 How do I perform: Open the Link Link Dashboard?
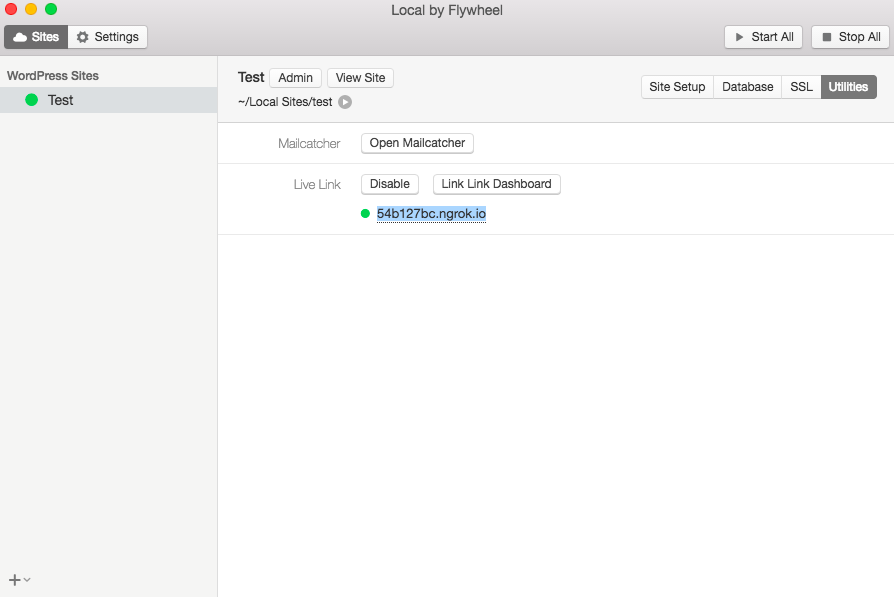pos(497,184)
